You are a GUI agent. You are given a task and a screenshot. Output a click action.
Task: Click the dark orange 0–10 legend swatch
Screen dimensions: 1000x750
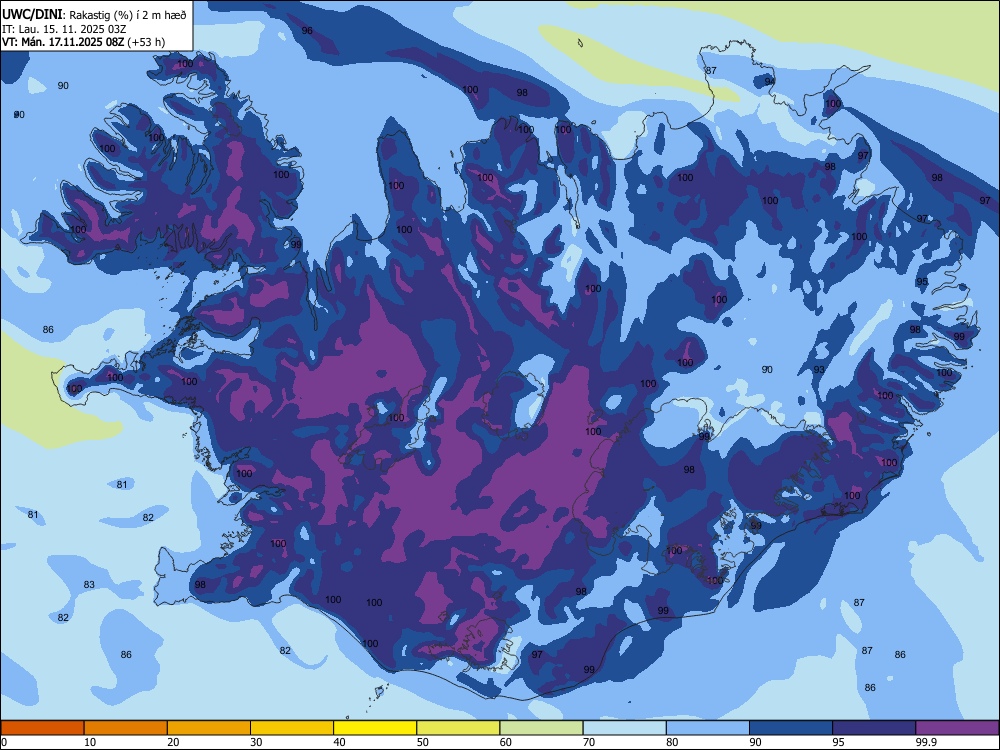tap(42, 728)
